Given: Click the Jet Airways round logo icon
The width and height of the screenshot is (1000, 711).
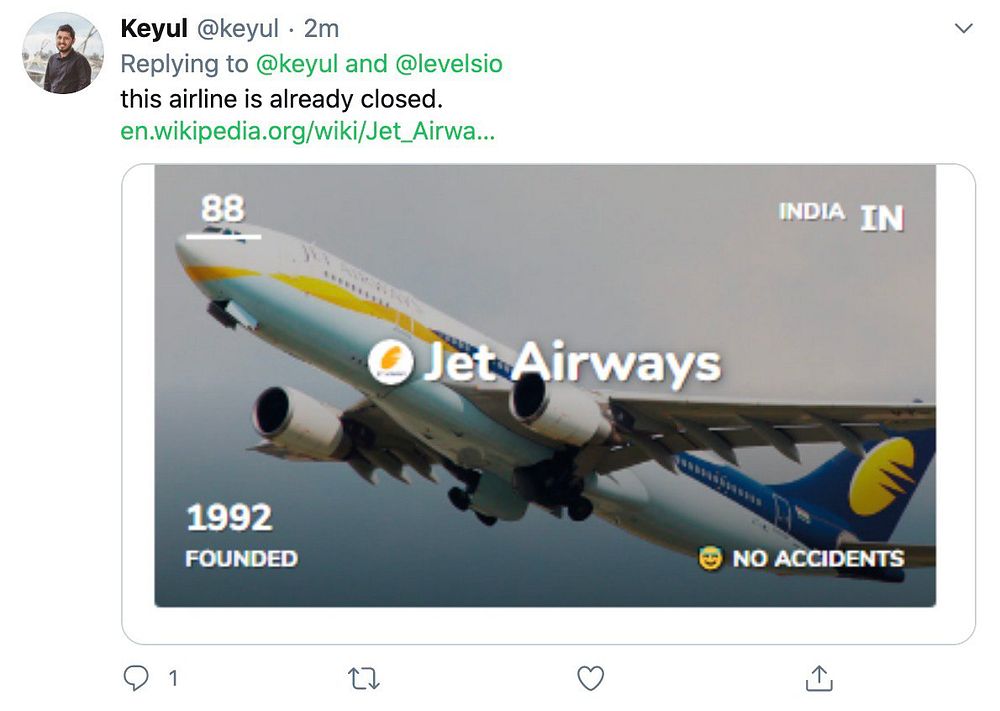Looking at the screenshot, I should click(x=391, y=361).
